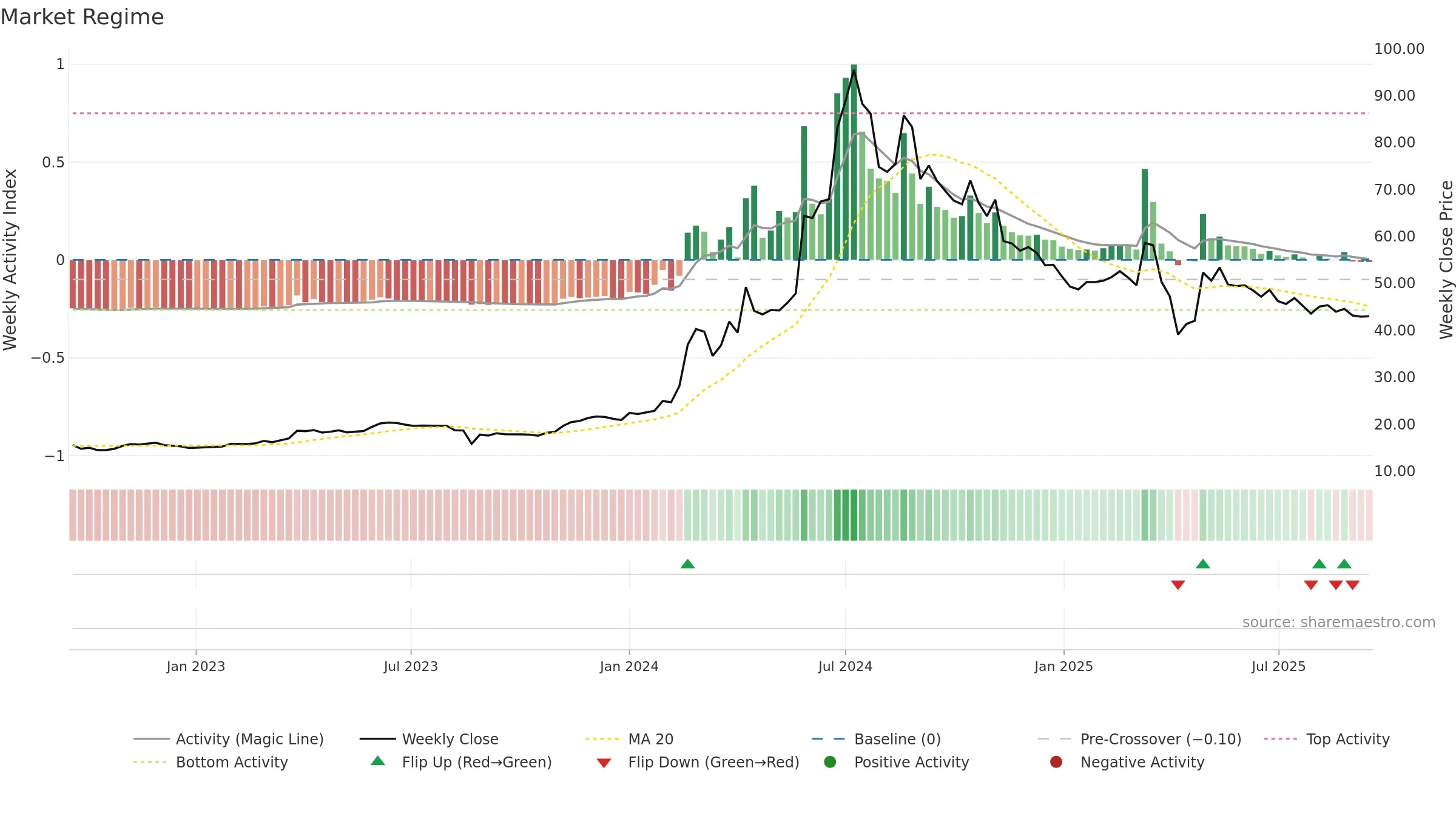Click the Flip Up green triangle legend icon
The height and width of the screenshot is (819, 1456).
point(378,761)
